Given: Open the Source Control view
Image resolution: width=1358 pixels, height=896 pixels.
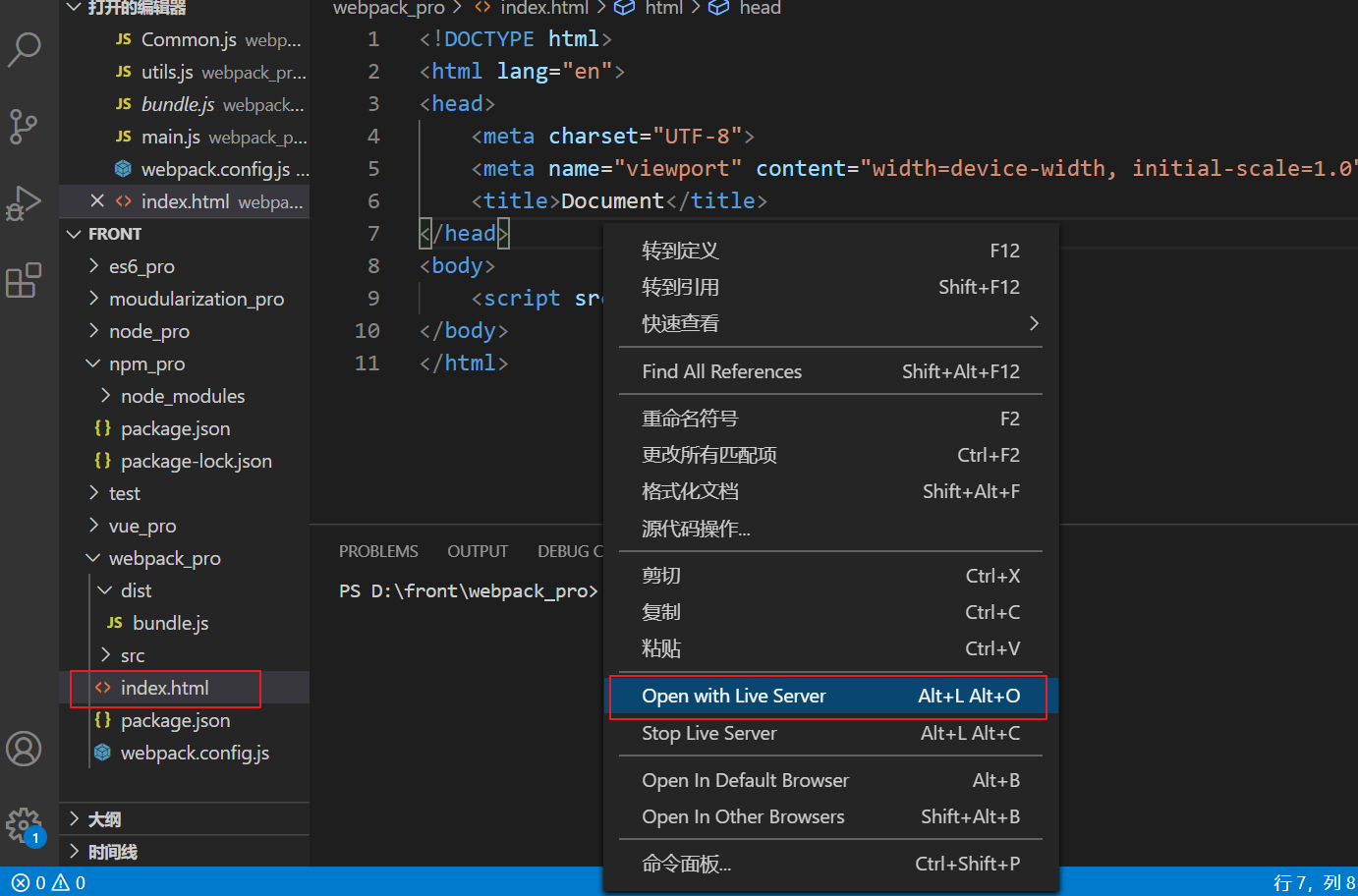Looking at the screenshot, I should [24, 126].
